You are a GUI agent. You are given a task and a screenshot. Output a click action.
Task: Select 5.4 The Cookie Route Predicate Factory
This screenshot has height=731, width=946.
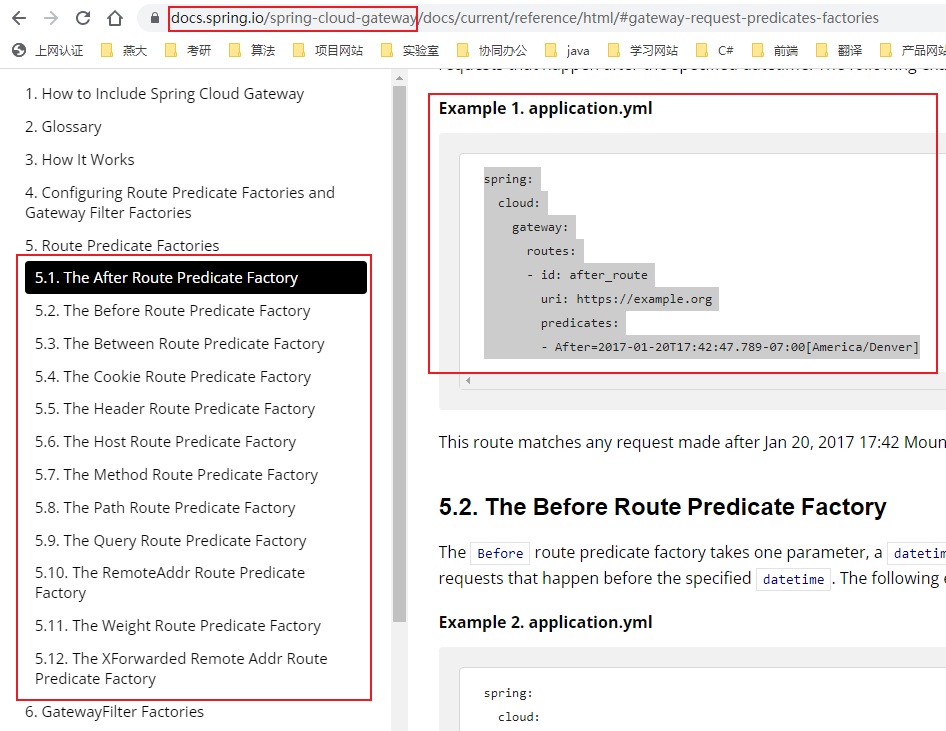tap(173, 377)
